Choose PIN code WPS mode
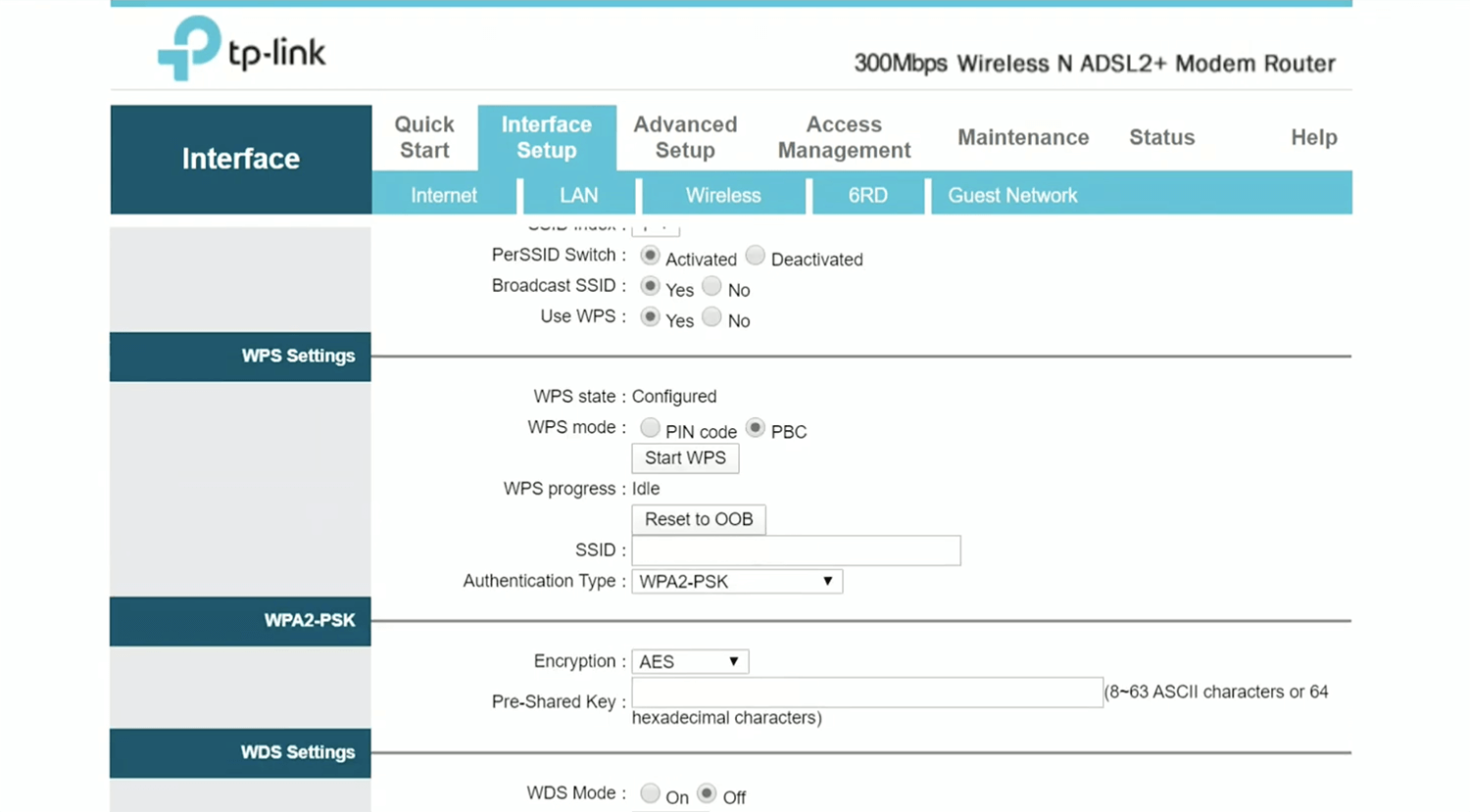The height and width of the screenshot is (812, 1470). [650, 428]
